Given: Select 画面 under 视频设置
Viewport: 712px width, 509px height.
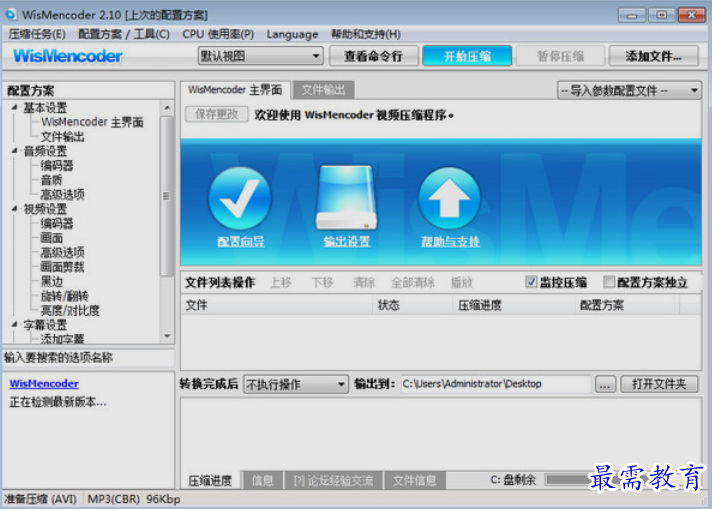Looking at the screenshot, I should pos(51,238).
